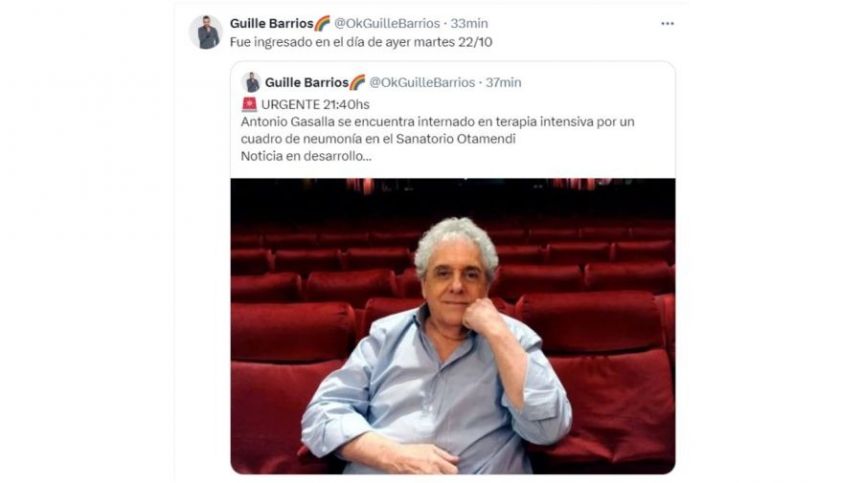Open the 33min timestamp link
The image size is (862, 483).
coord(469,24)
